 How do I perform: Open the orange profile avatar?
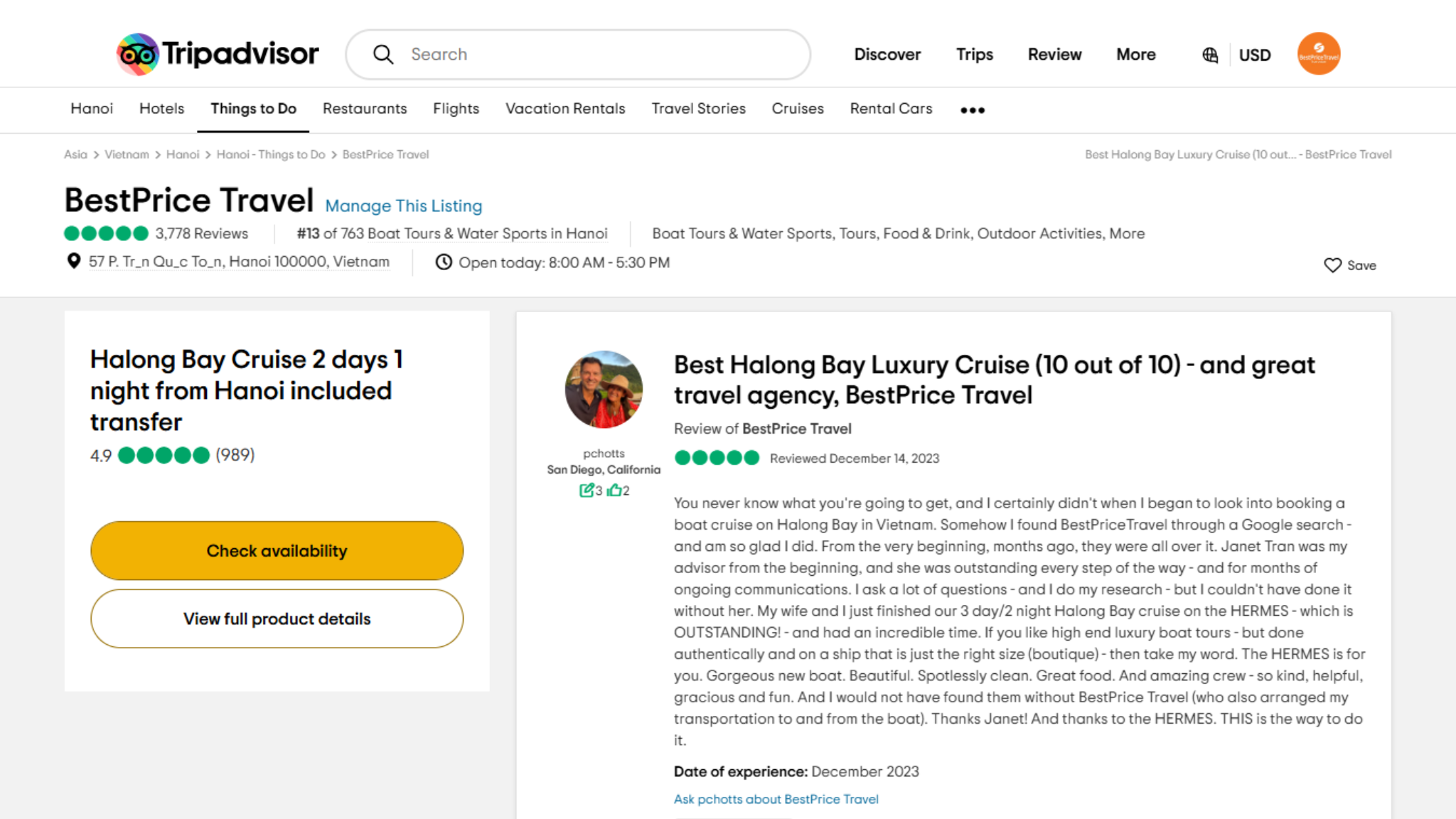point(1318,54)
